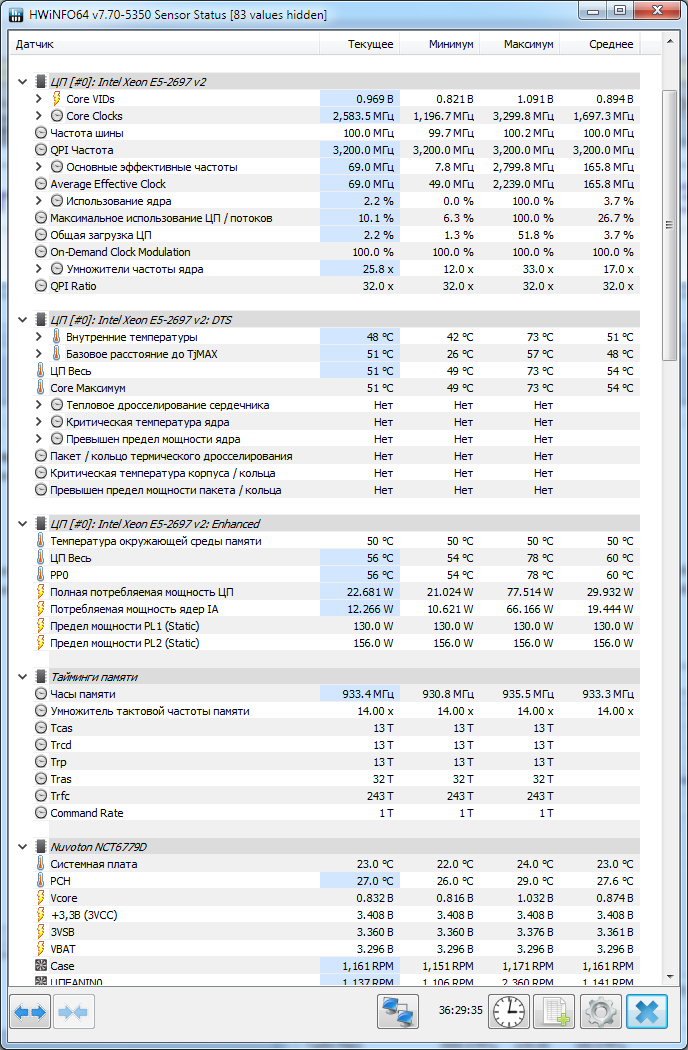Close sensor window with blue X button
Viewport: 688px width, 1050px height.
(x=647, y=1012)
